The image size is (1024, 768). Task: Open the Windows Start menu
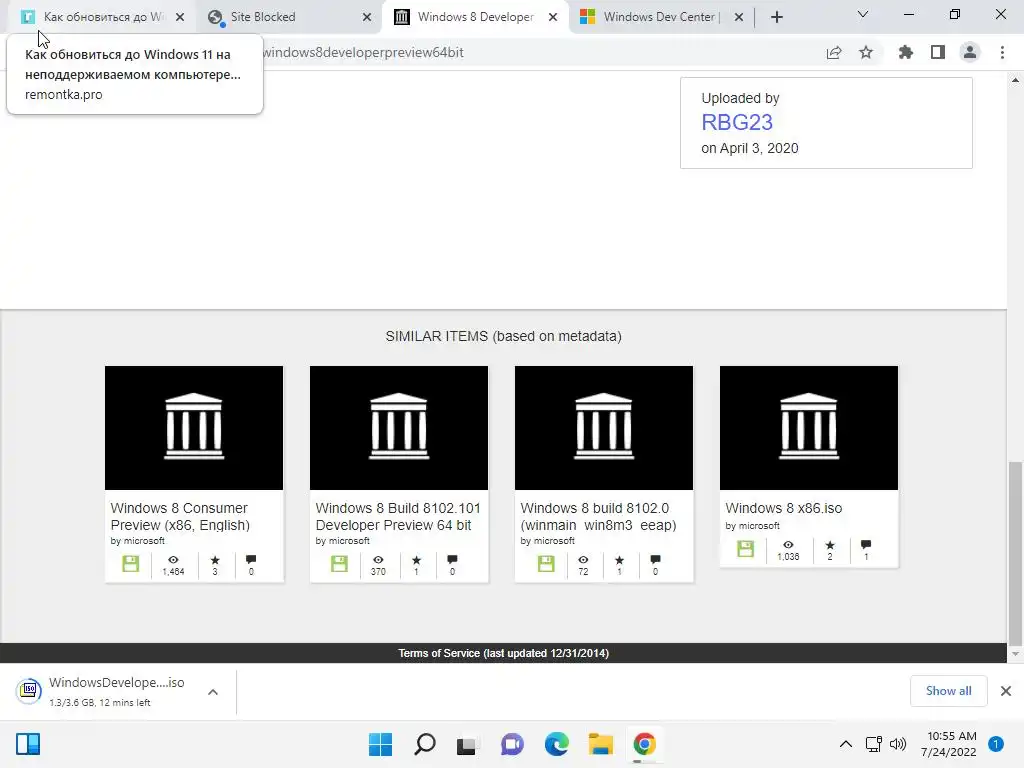[381, 744]
